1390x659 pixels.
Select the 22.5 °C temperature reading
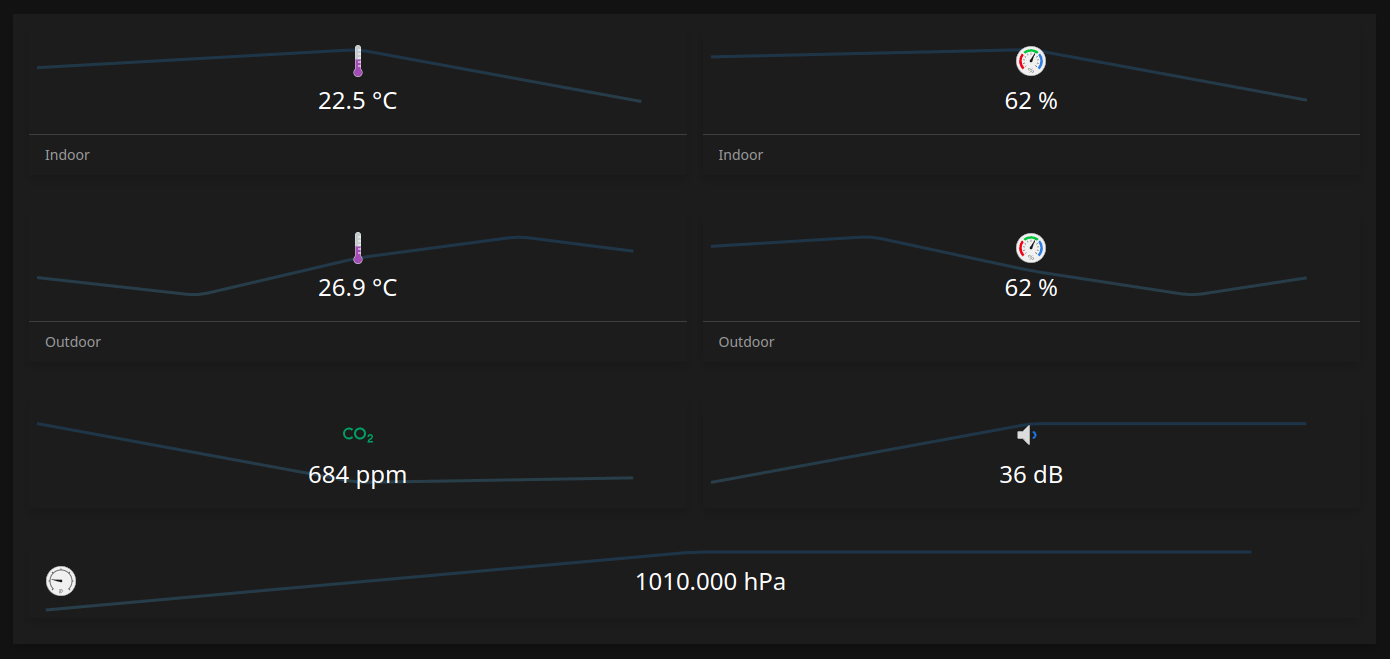click(357, 100)
